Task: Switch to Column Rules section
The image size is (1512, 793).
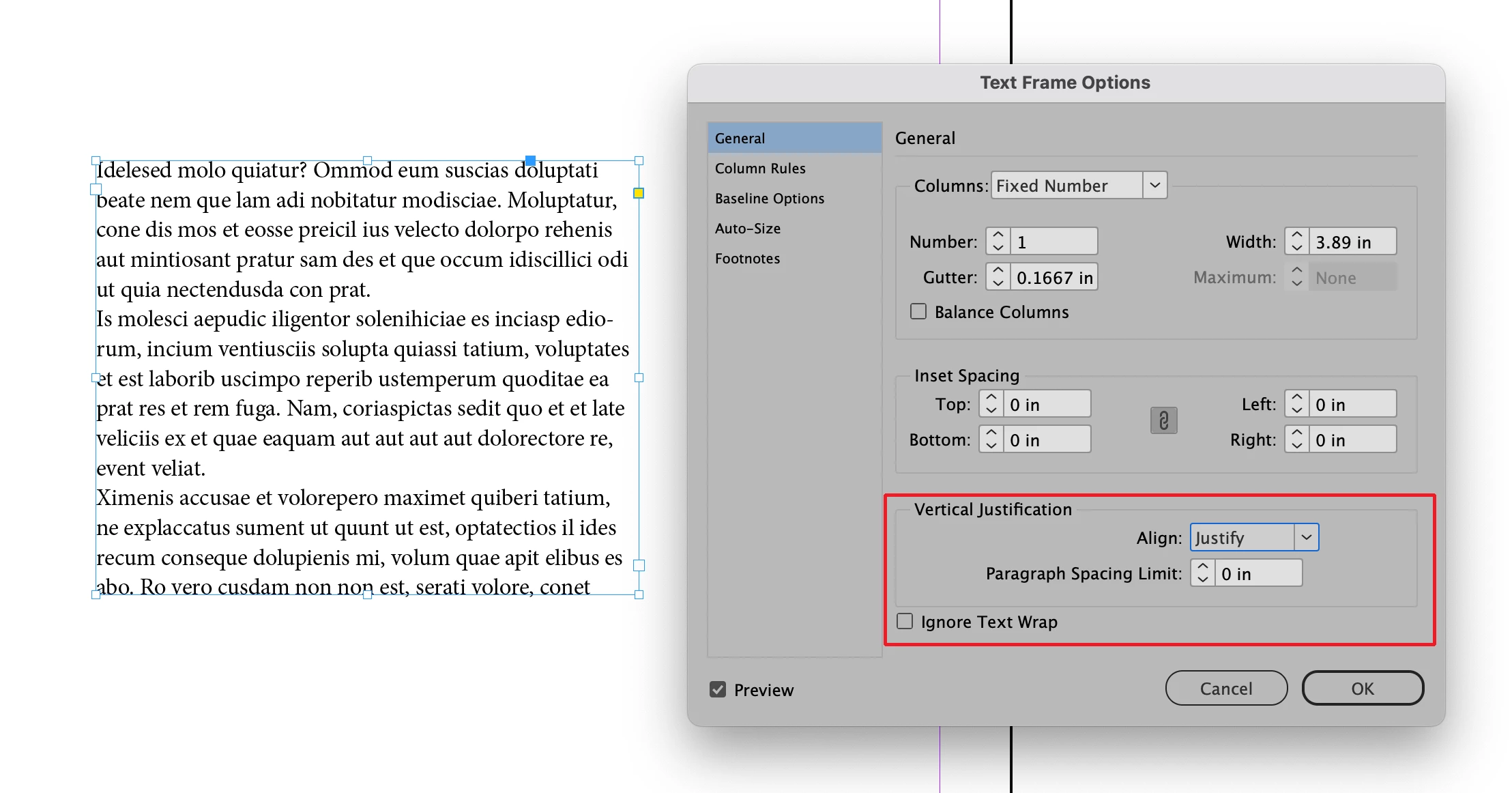Action: point(795,168)
